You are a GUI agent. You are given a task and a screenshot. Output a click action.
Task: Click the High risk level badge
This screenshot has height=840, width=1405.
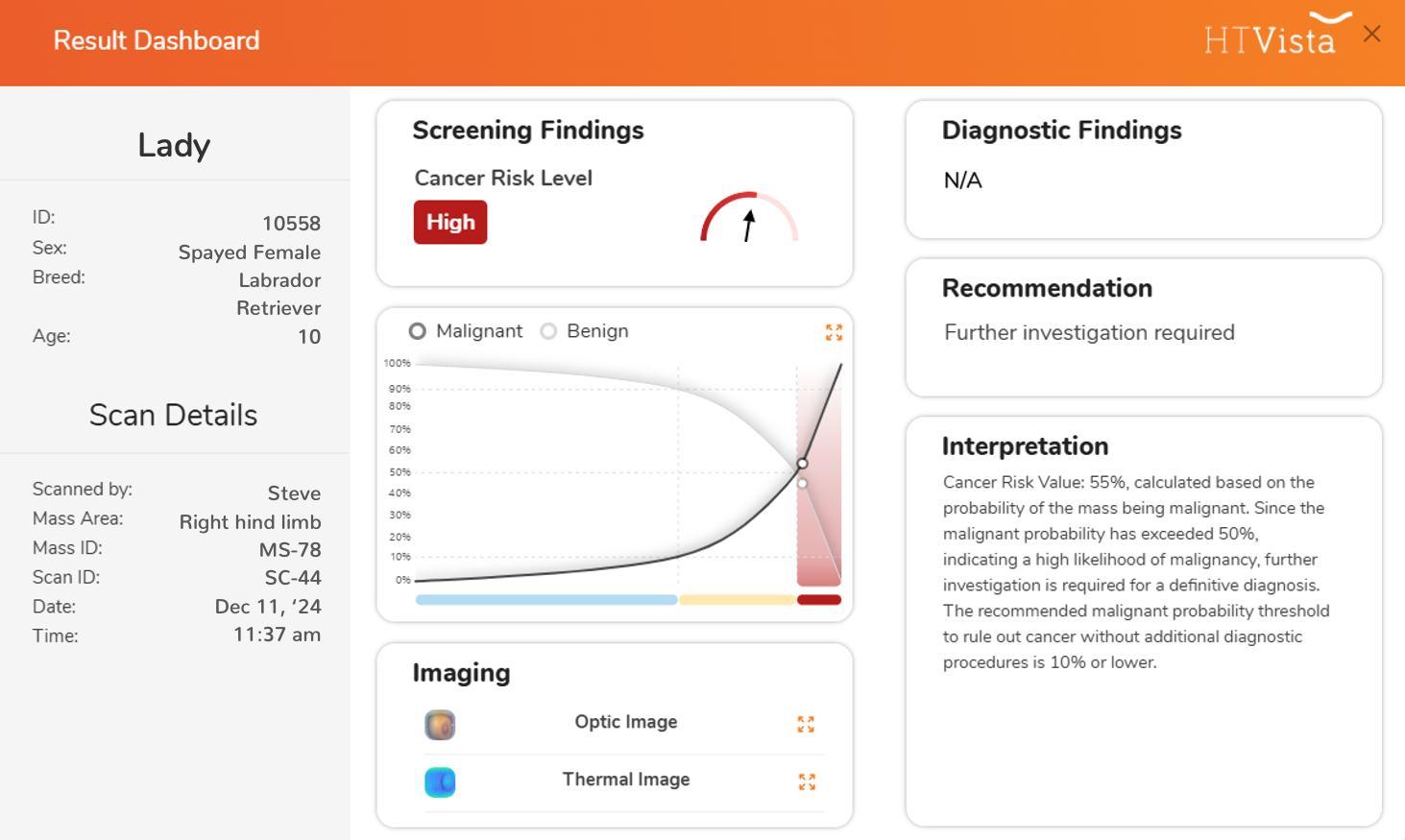[450, 222]
